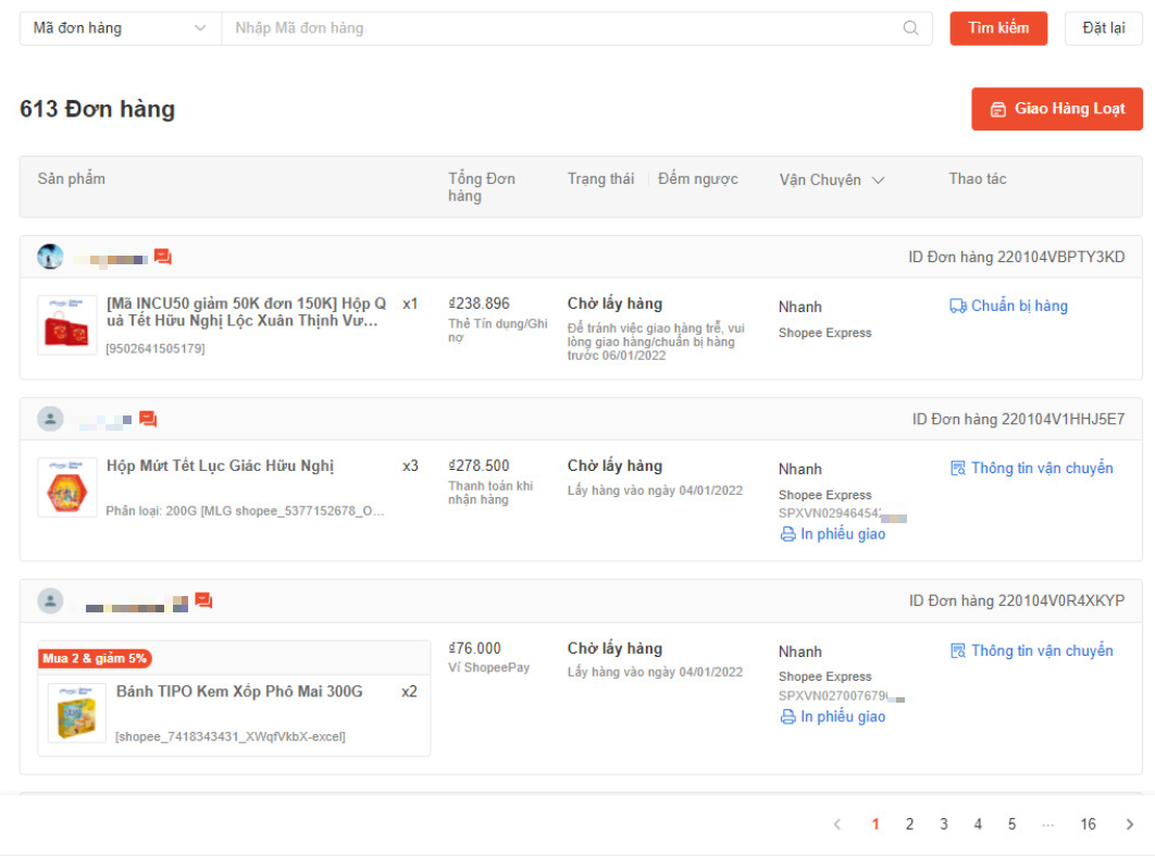Go to previous page with left arrow
The image size is (1155, 856).
click(x=838, y=824)
